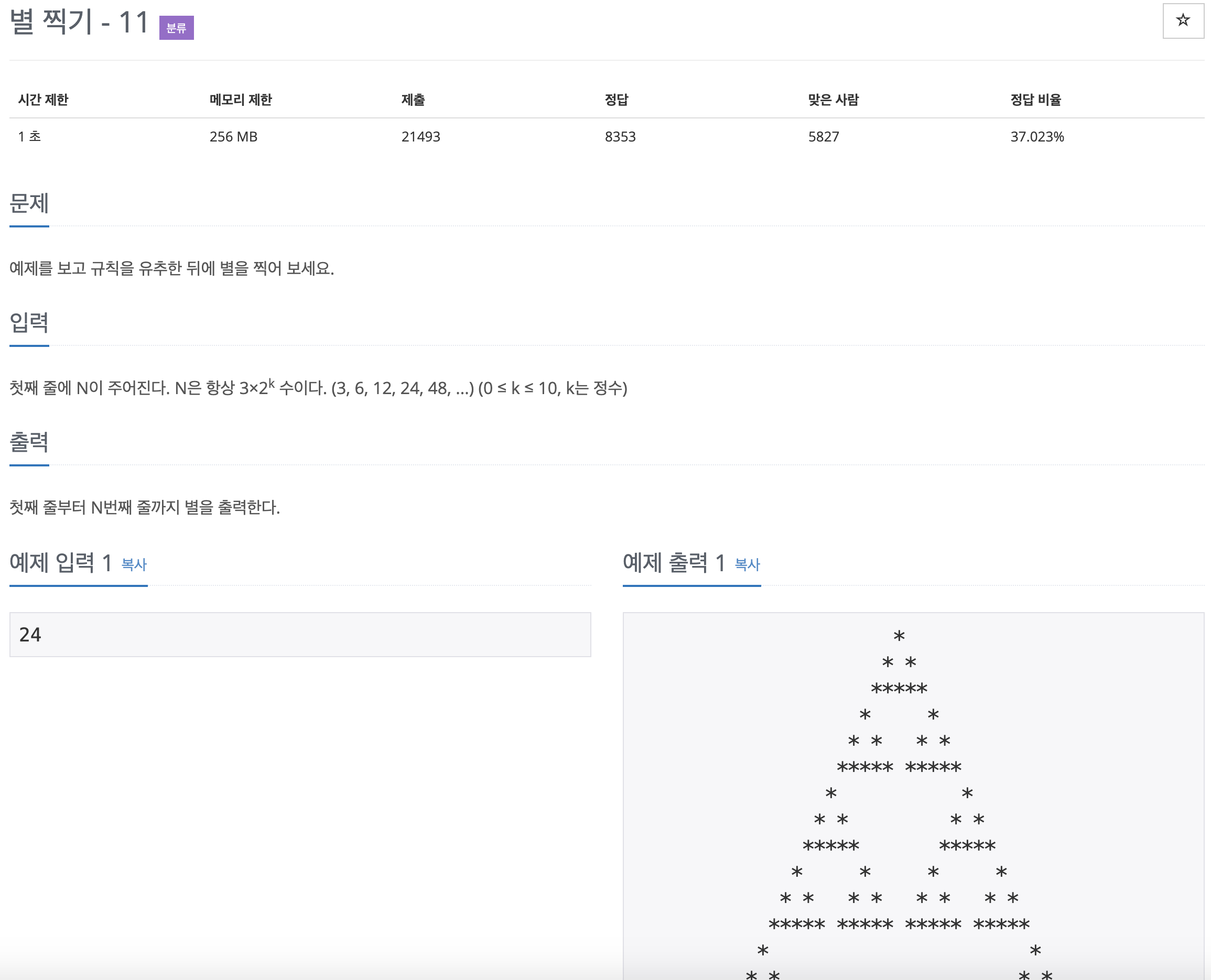
Task: Click the 시간 제한 column header
Action: coord(44,100)
